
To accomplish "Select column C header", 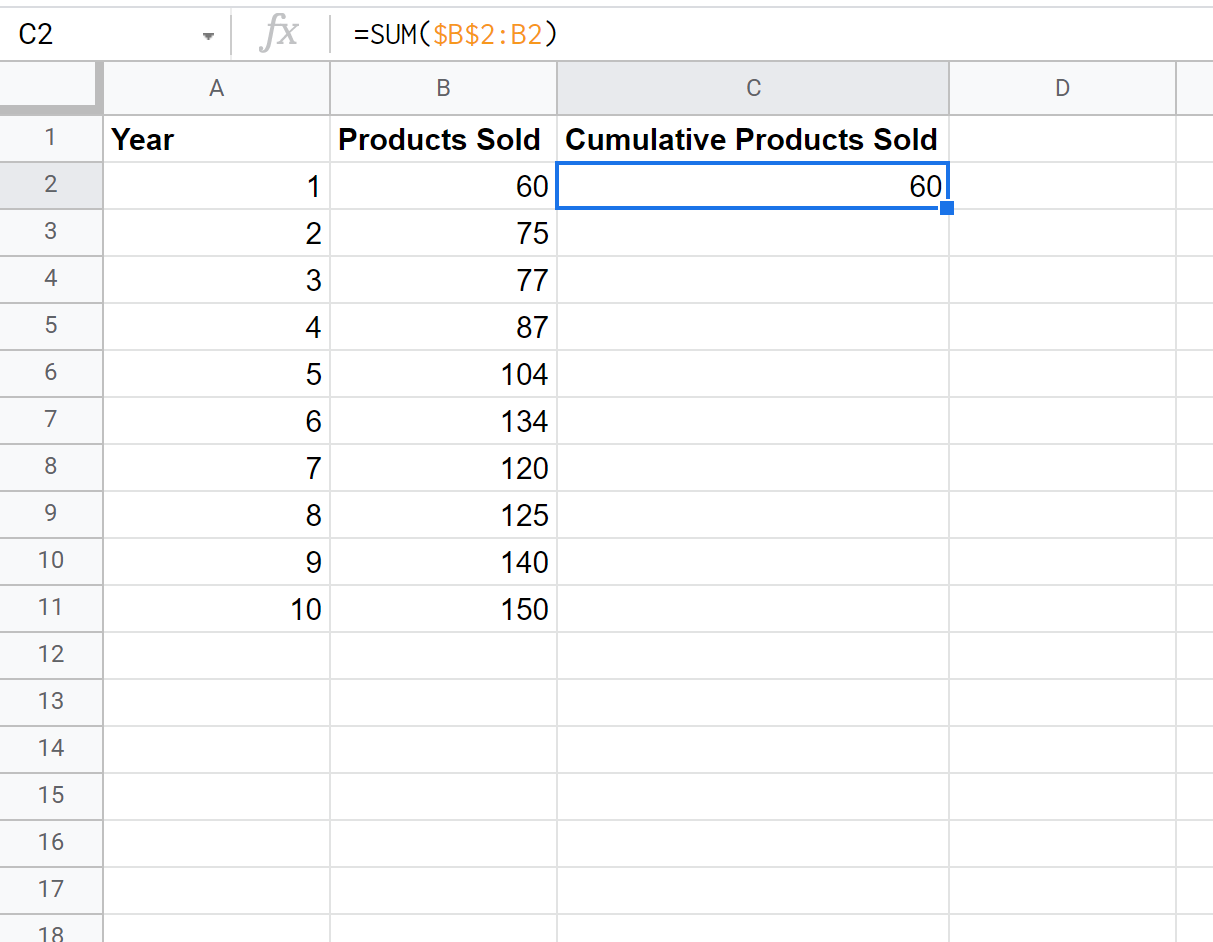I will point(753,89).
